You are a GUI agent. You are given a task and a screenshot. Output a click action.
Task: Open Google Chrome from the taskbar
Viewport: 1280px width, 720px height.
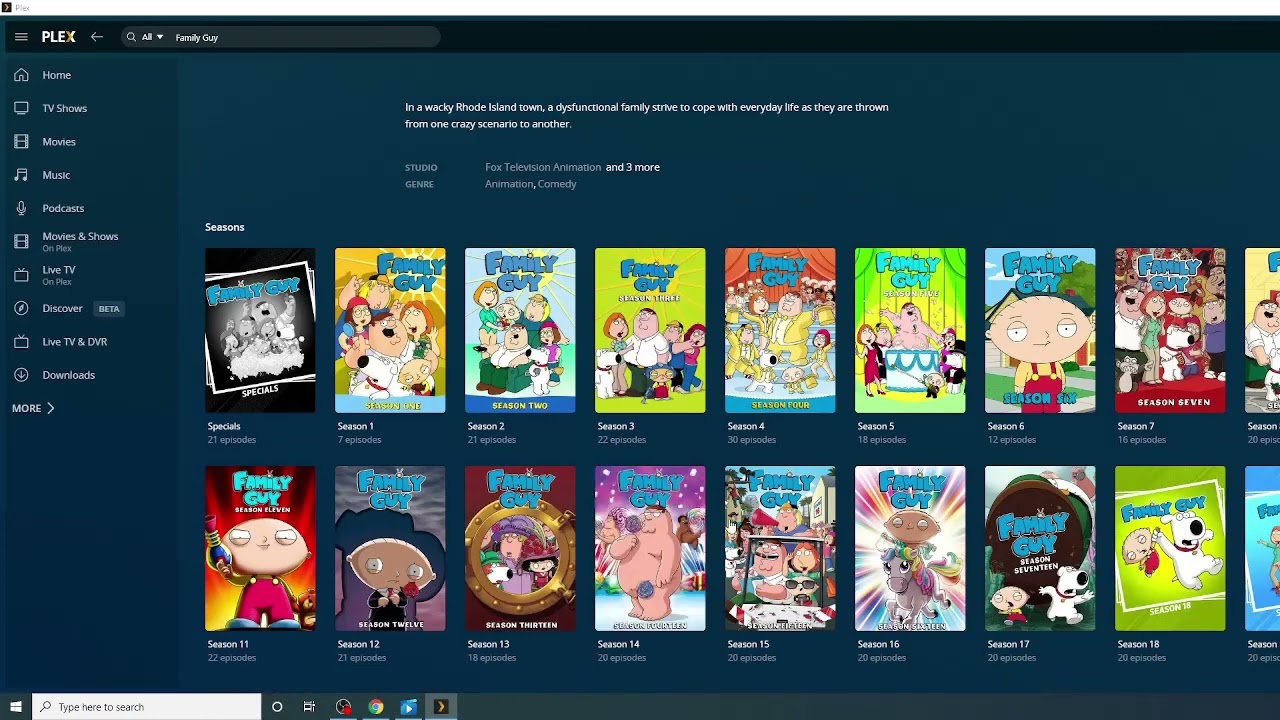click(376, 707)
